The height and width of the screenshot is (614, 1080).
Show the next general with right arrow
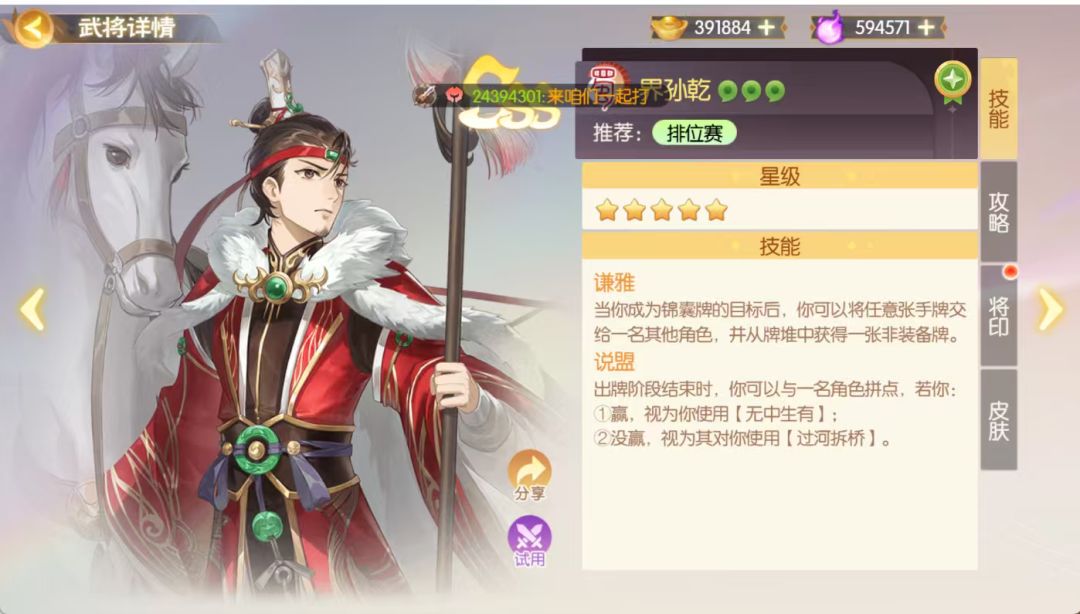1050,310
